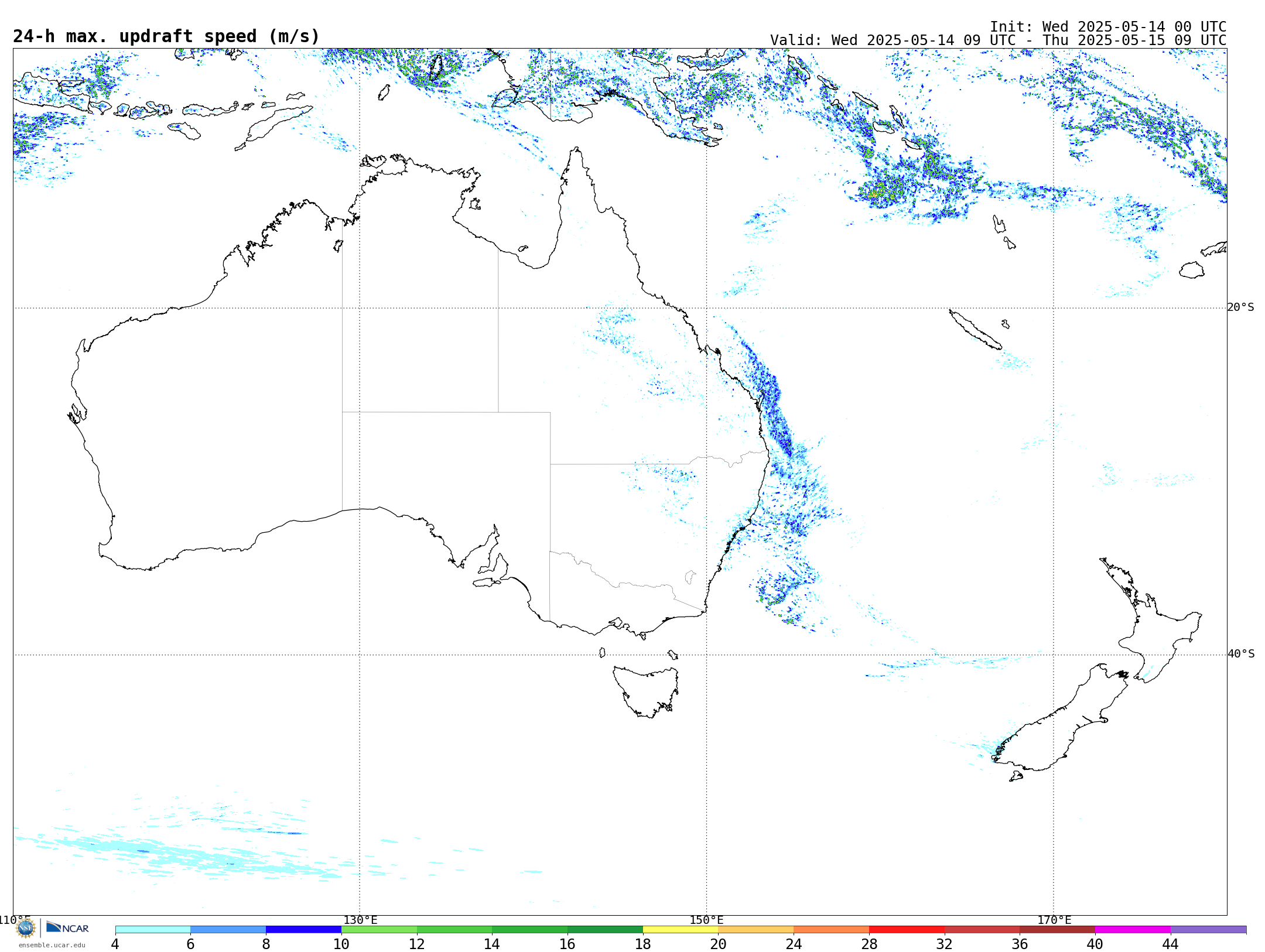Click the colorbar tick label "32"
The height and width of the screenshot is (952, 1265).
coord(945,944)
